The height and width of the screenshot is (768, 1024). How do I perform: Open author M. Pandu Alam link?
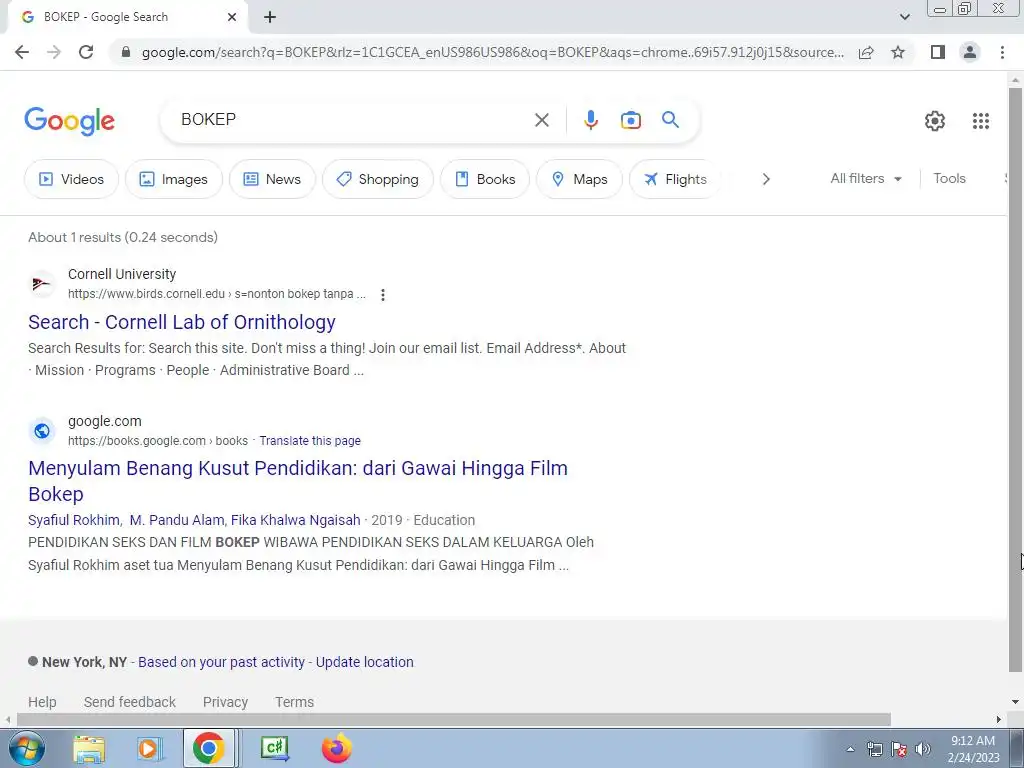click(x=177, y=520)
